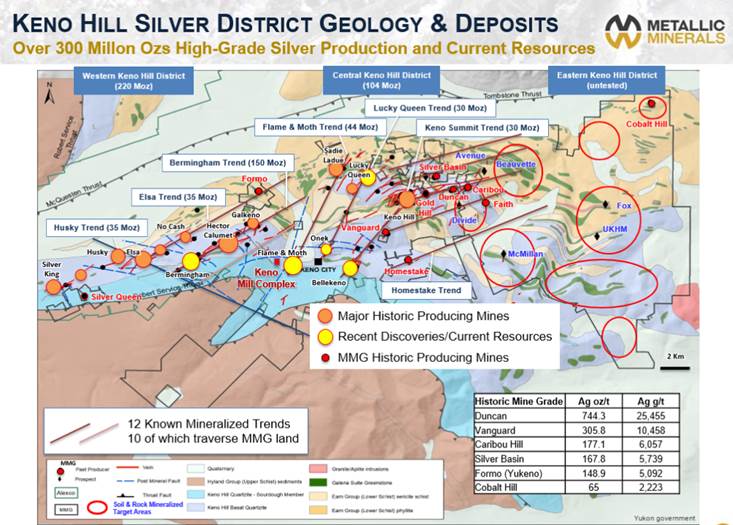The image size is (733, 525).
Task: Select Keno Hill Quartzite Sourdough Member swatch
Action: (x=195, y=495)
